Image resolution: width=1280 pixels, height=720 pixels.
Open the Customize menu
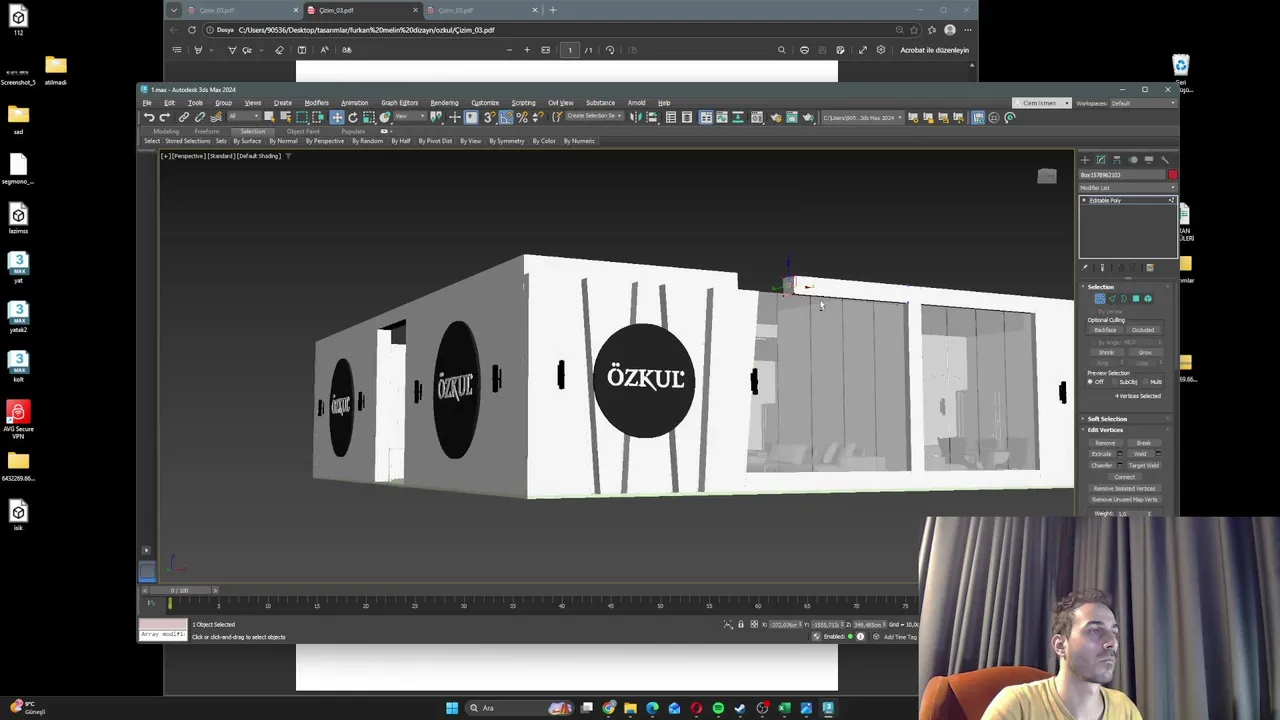pyautogui.click(x=485, y=103)
